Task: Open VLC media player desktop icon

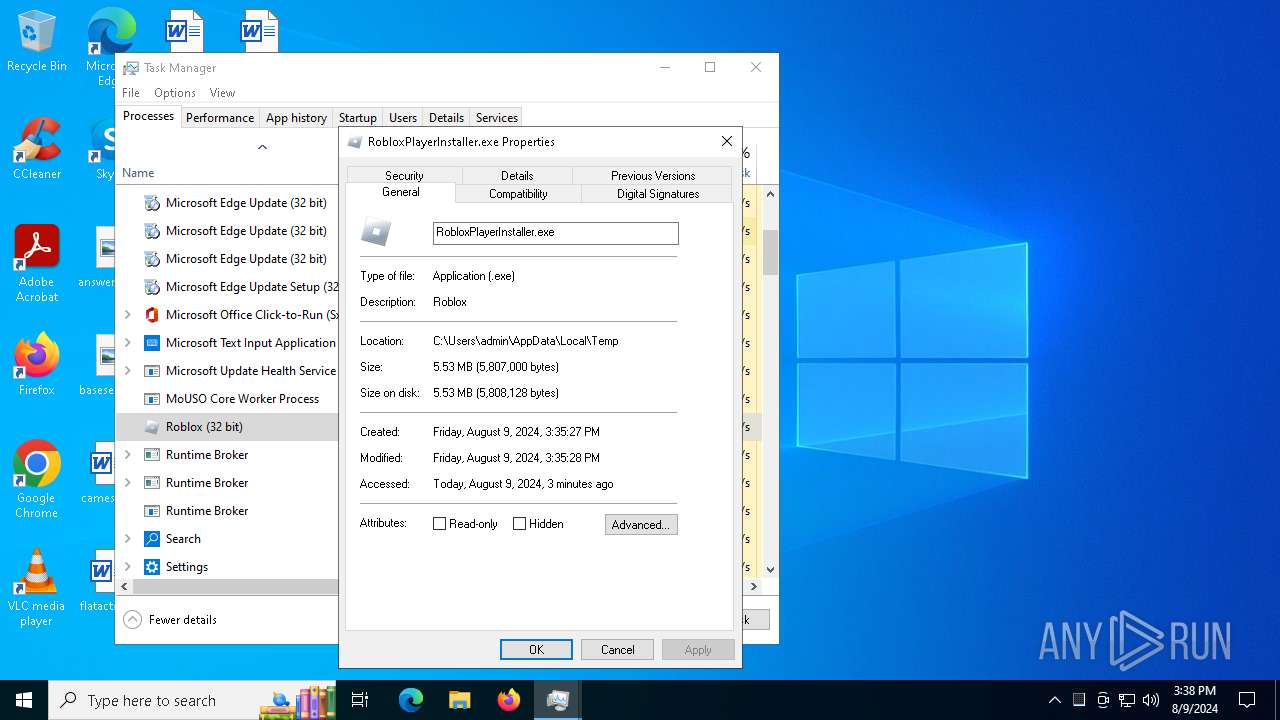Action: pos(37,587)
